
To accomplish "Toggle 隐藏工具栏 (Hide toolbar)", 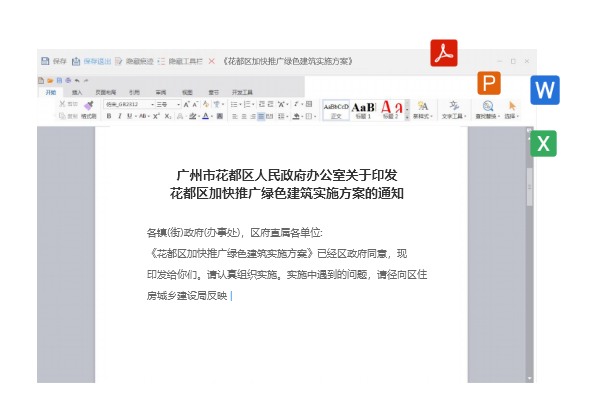I will click(x=180, y=61).
